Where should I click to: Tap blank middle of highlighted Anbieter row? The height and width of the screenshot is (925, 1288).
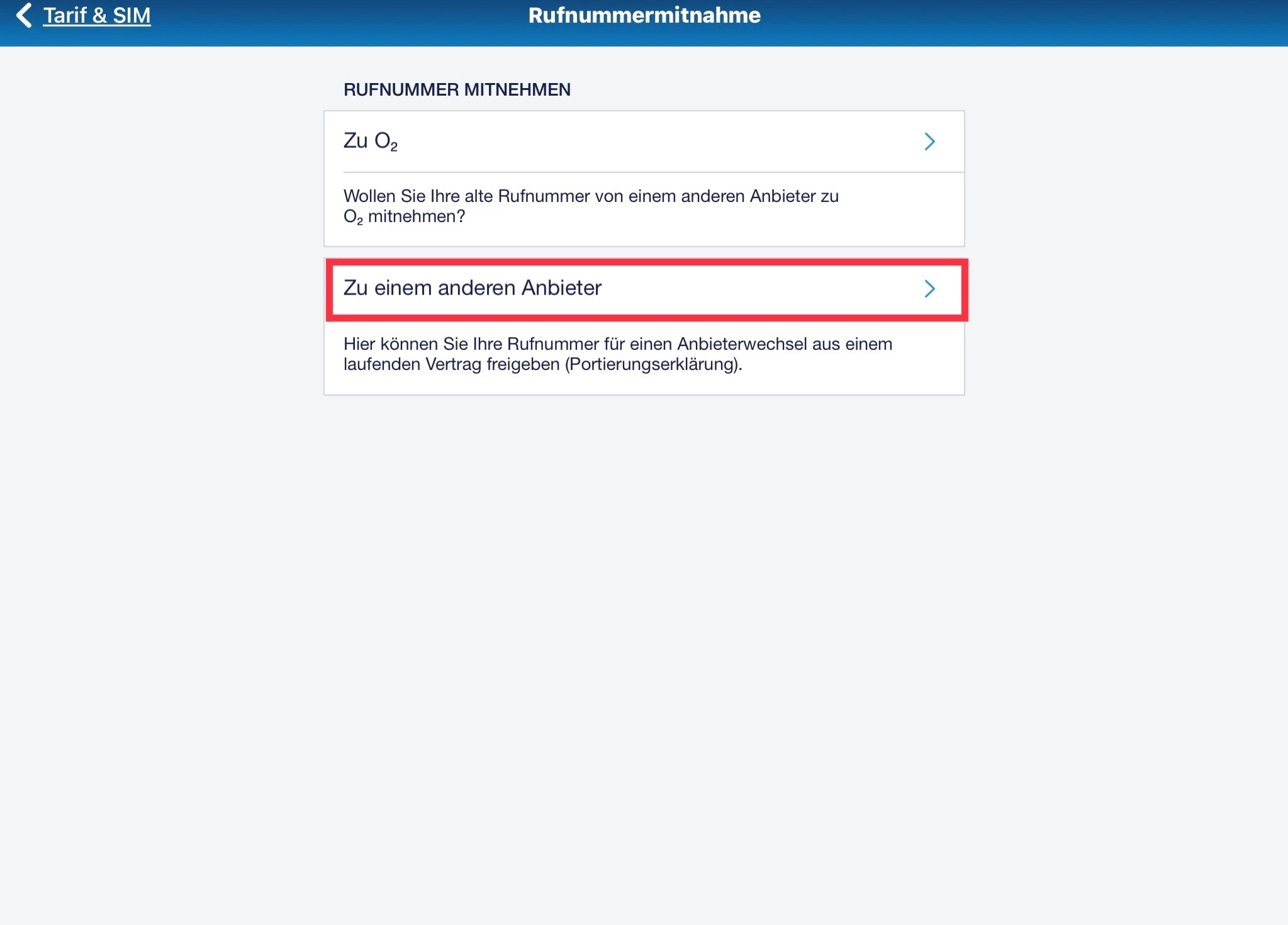755,289
